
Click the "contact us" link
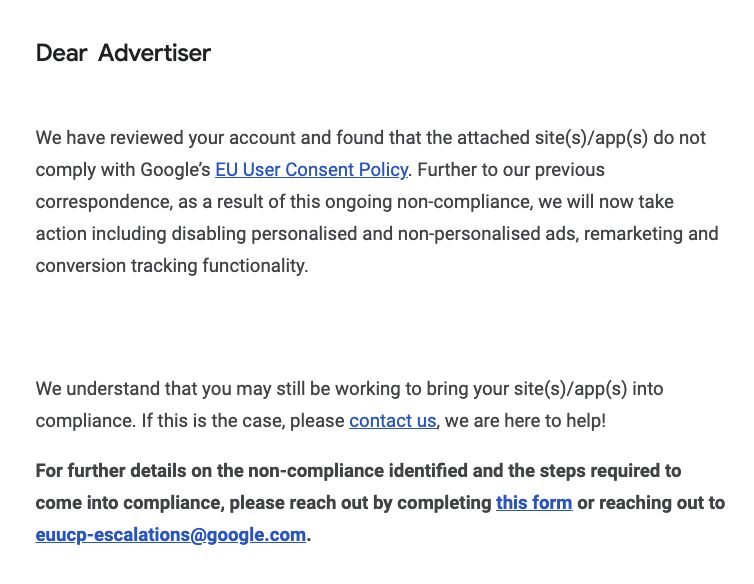[392, 421]
